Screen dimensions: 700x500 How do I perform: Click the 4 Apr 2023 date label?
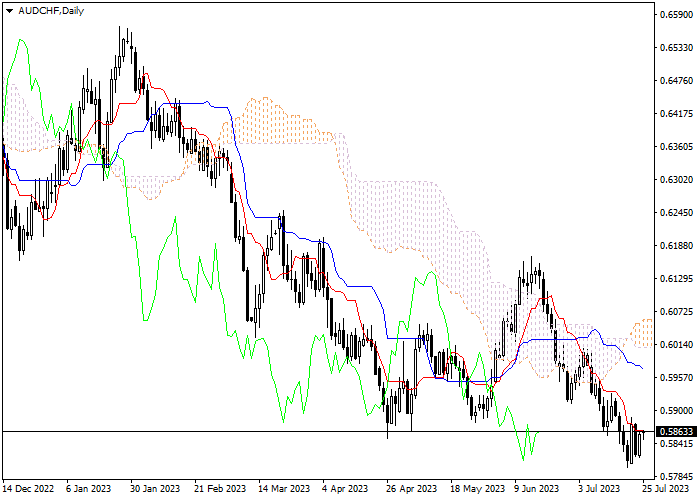pos(346,489)
